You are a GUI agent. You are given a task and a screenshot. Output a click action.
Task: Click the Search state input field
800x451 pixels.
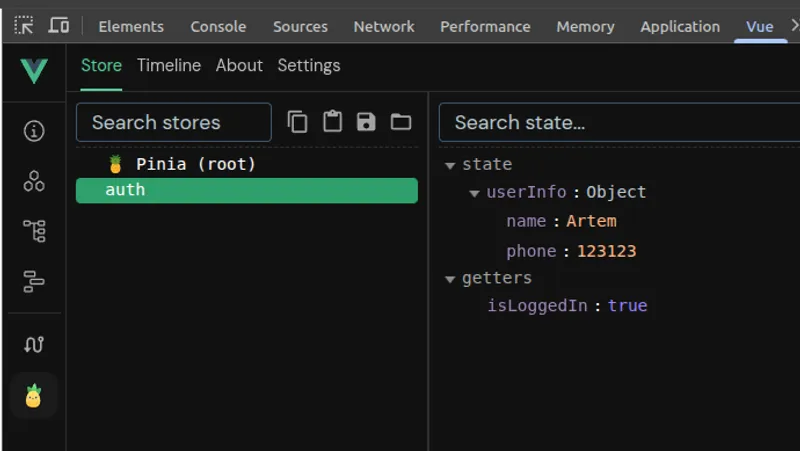coord(618,122)
